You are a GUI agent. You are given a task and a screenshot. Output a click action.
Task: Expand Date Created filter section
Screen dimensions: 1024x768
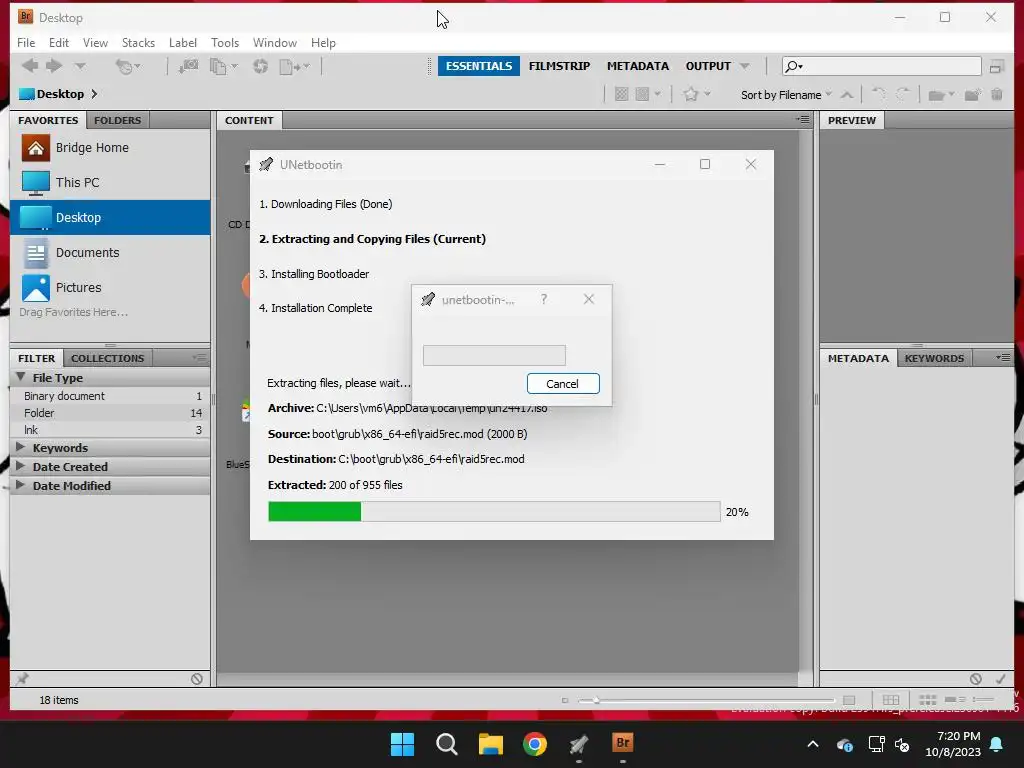[x=20, y=466]
